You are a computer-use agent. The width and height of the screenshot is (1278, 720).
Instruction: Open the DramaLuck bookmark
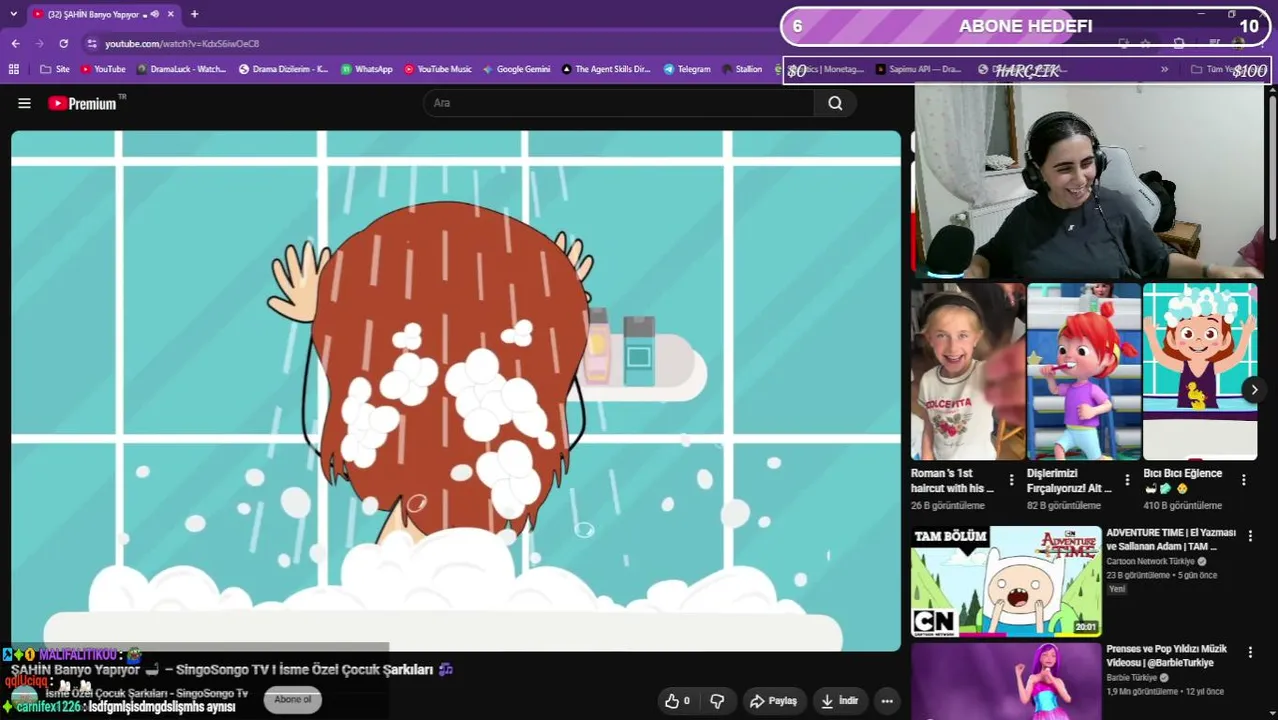click(182, 69)
